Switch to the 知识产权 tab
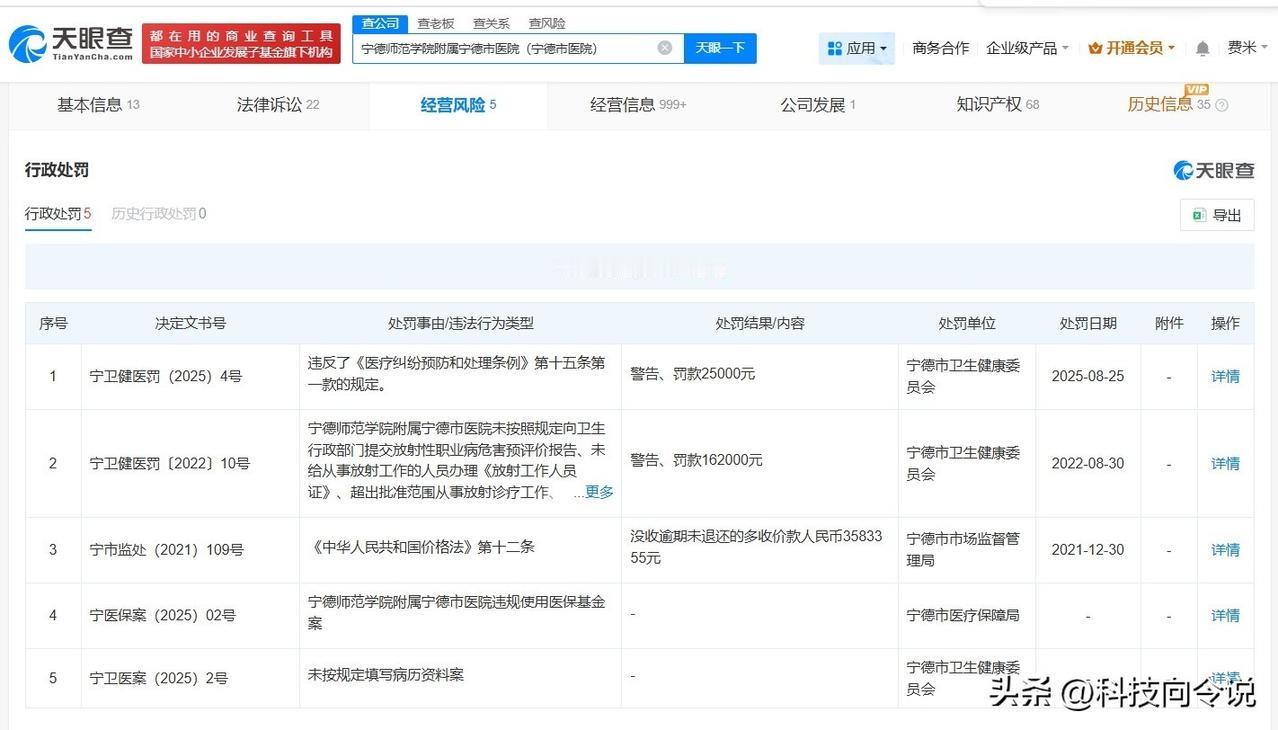1278x730 pixels. pyautogui.click(x=998, y=105)
